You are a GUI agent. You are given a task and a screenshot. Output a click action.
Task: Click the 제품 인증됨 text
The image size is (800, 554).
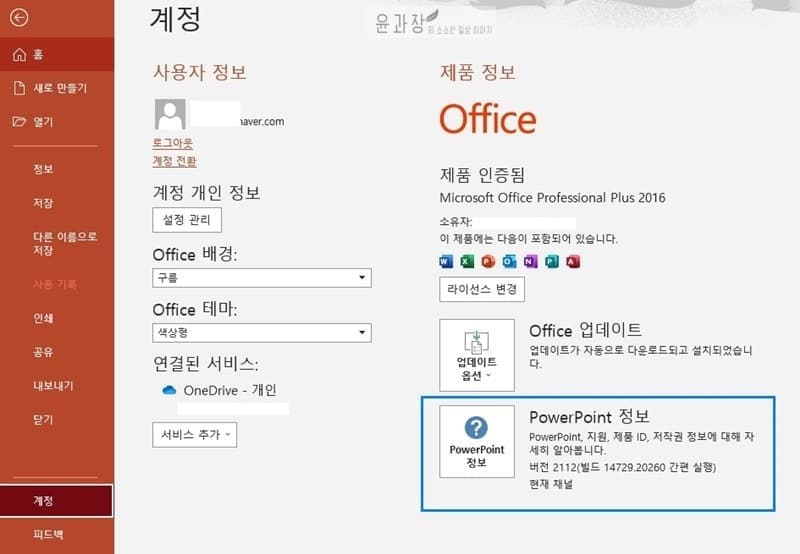click(482, 175)
